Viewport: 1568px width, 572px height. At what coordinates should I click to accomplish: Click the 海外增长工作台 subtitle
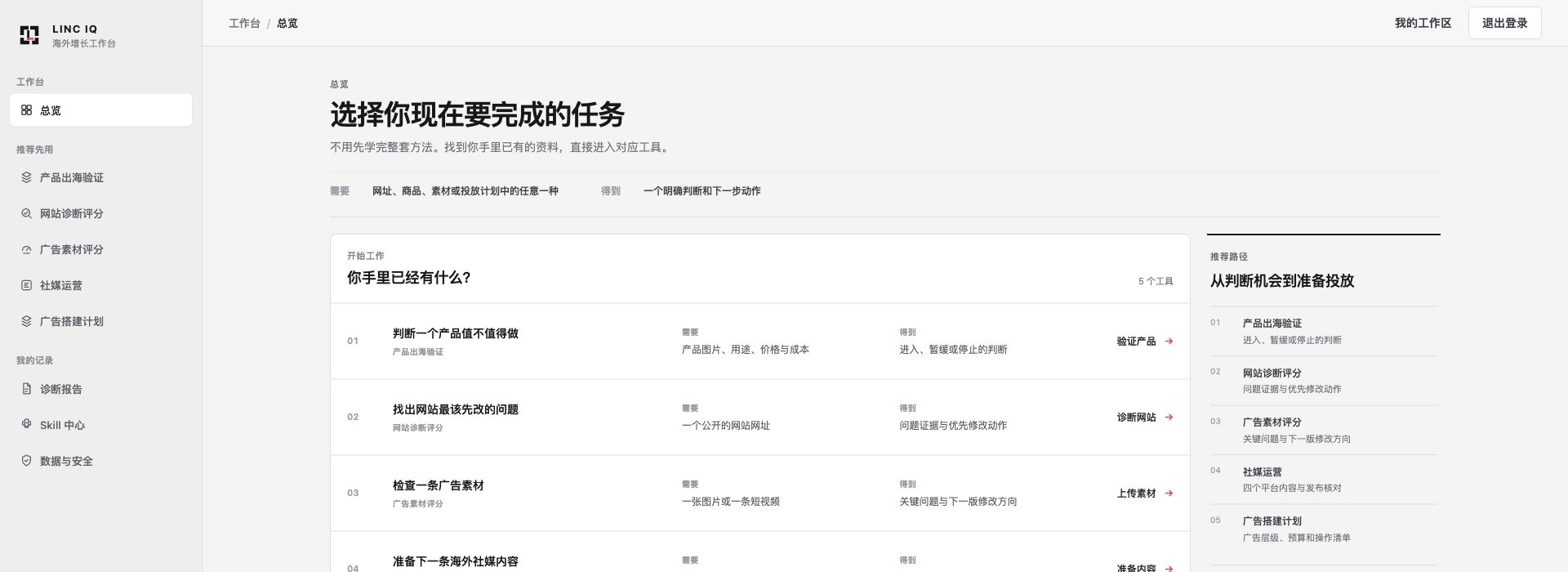click(x=84, y=43)
